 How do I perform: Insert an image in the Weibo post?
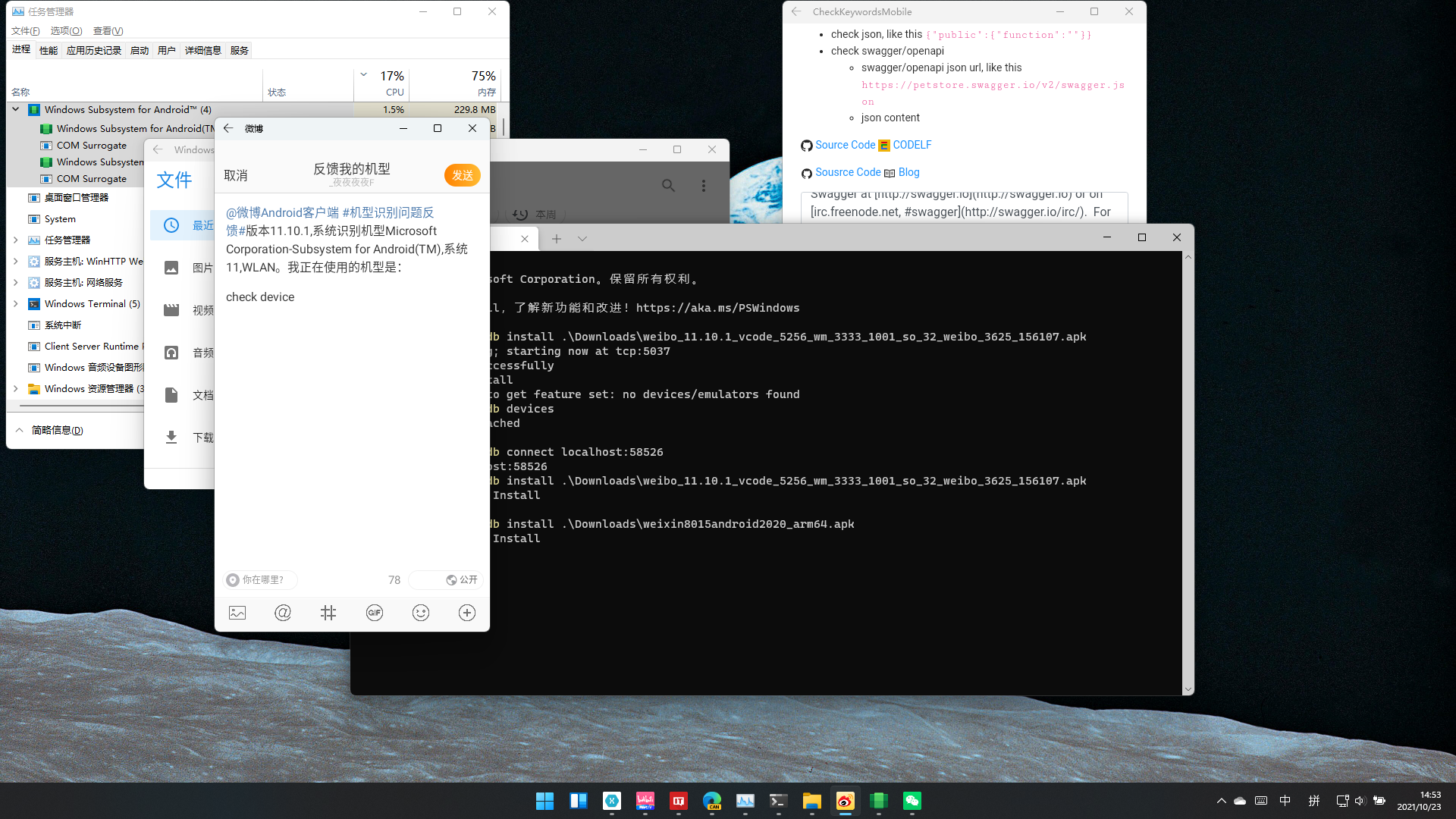[x=237, y=613]
